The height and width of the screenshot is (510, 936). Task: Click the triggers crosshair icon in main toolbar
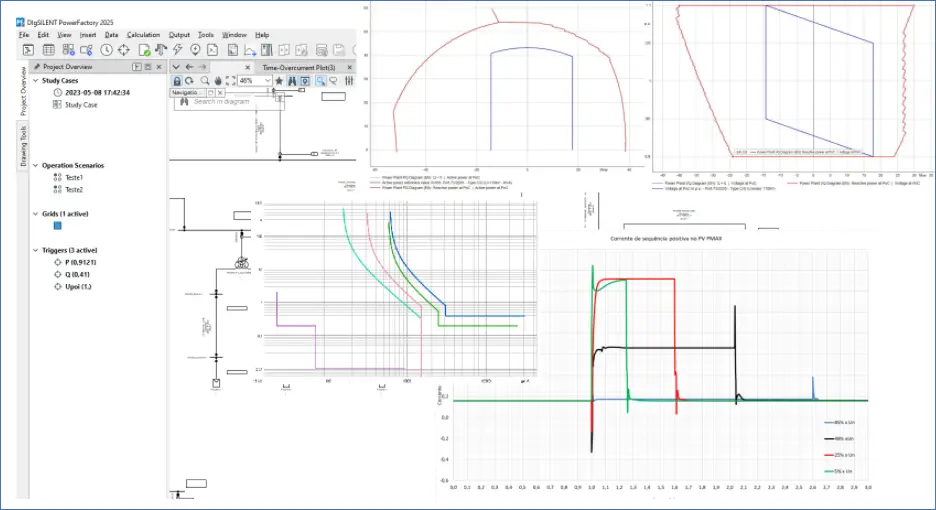(124, 50)
